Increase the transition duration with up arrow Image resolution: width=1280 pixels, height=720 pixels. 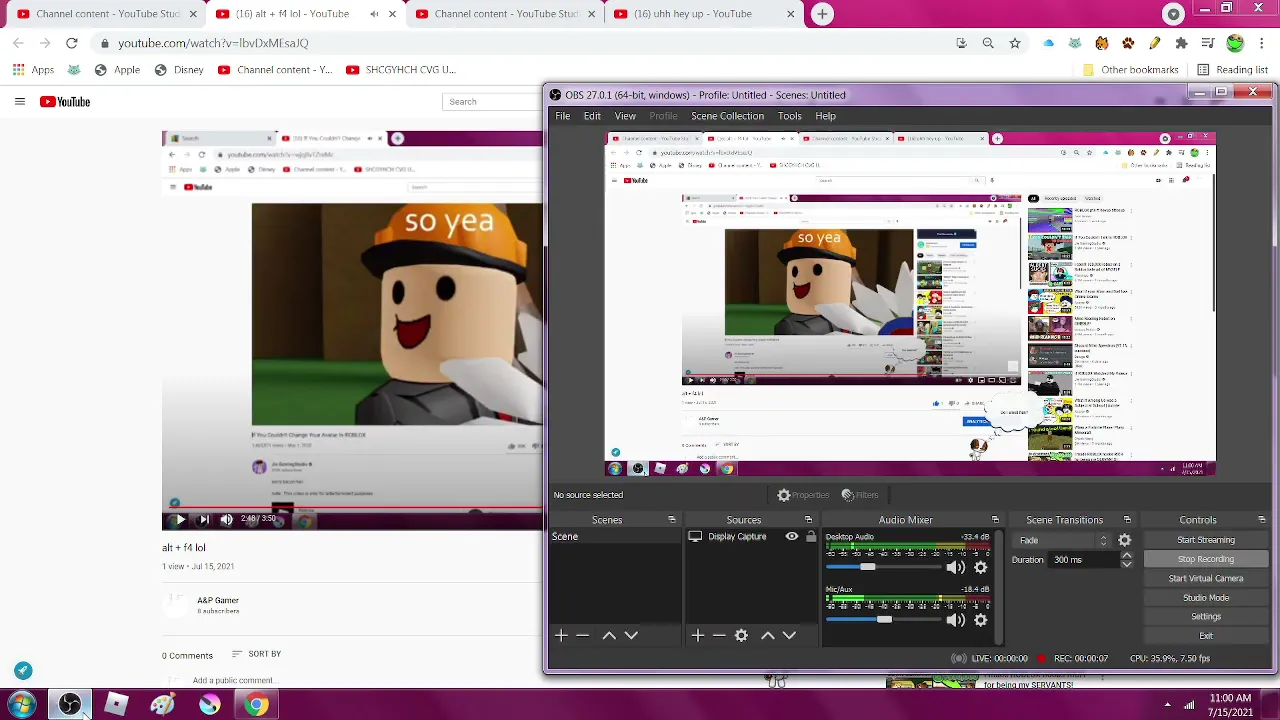(1127, 555)
